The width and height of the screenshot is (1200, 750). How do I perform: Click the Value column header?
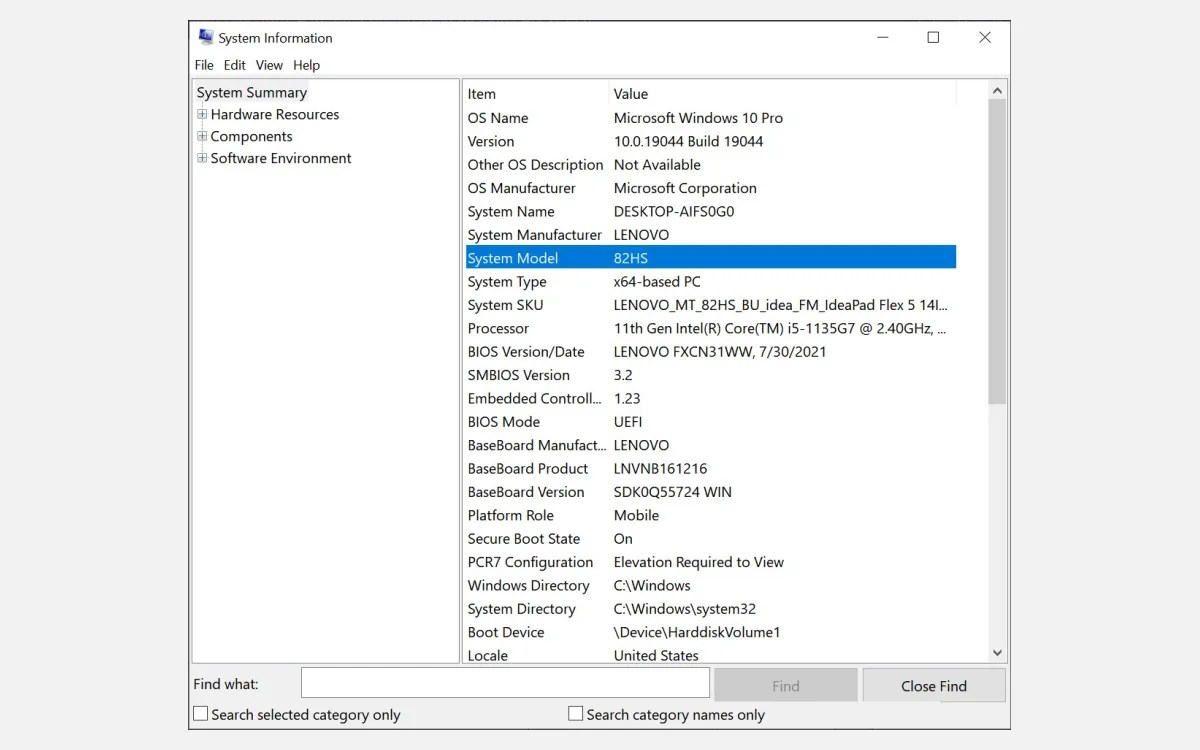(630, 93)
